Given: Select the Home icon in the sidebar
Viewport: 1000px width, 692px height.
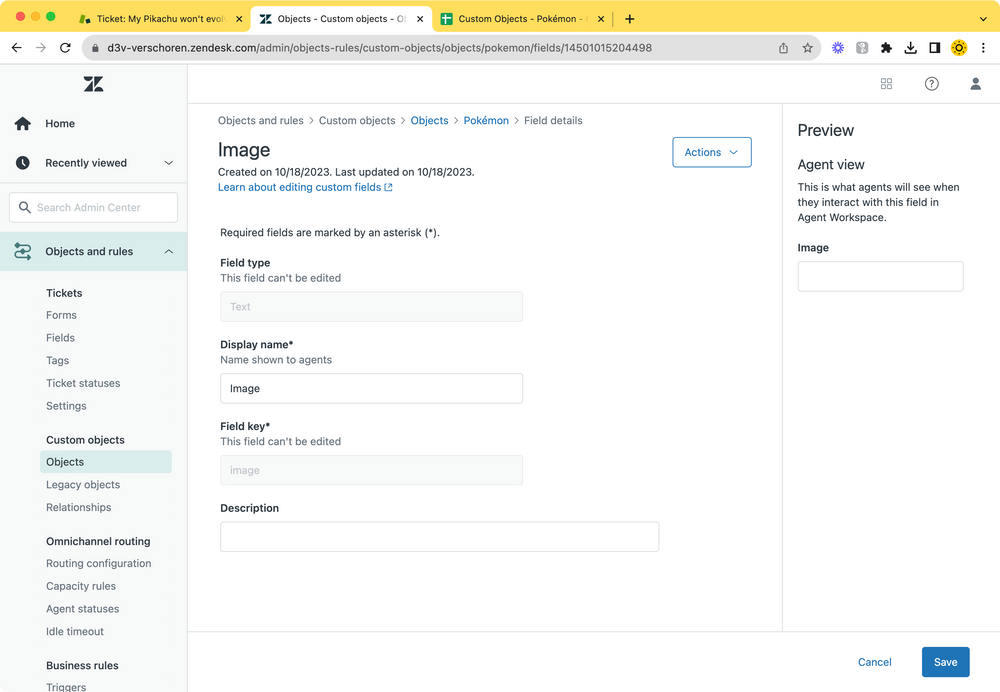Looking at the screenshot, I should click(x=22, y=123).
